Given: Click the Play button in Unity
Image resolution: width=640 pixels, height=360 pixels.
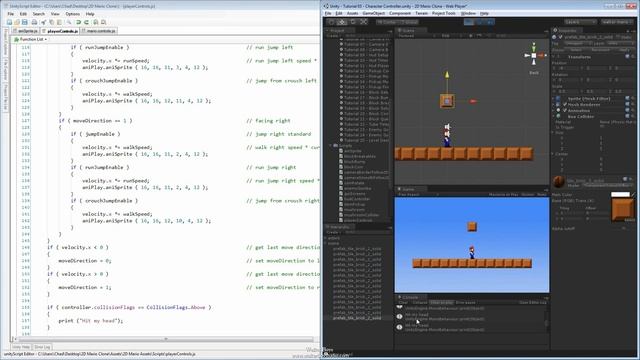Looking at the screenshot, I should coord(469,22).
